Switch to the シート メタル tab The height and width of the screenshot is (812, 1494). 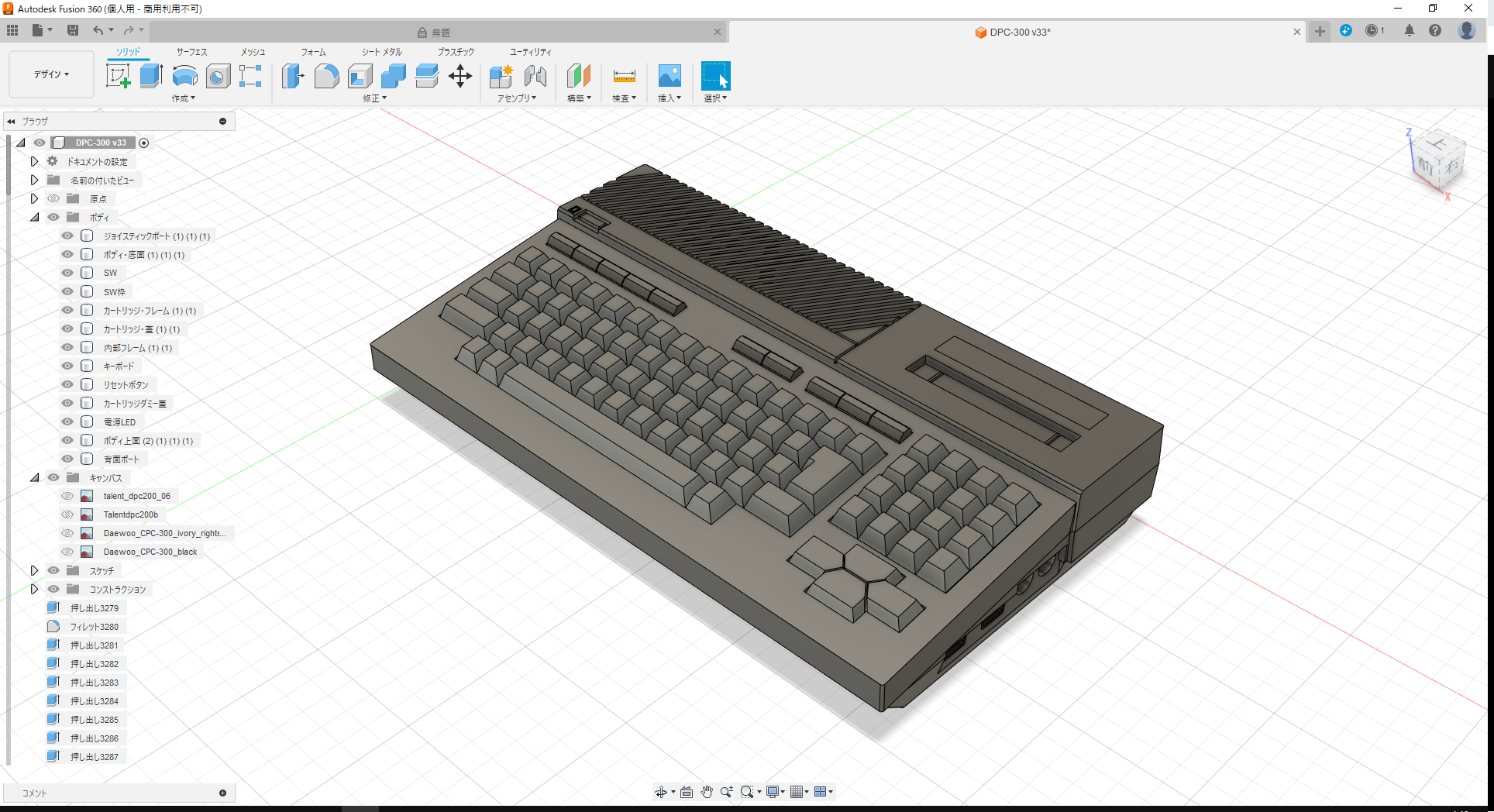pyautogui.click(x=380, y=52)
